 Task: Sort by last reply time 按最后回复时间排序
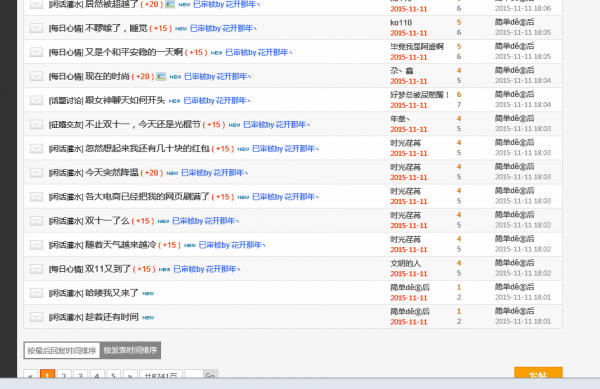click(62, 350)
